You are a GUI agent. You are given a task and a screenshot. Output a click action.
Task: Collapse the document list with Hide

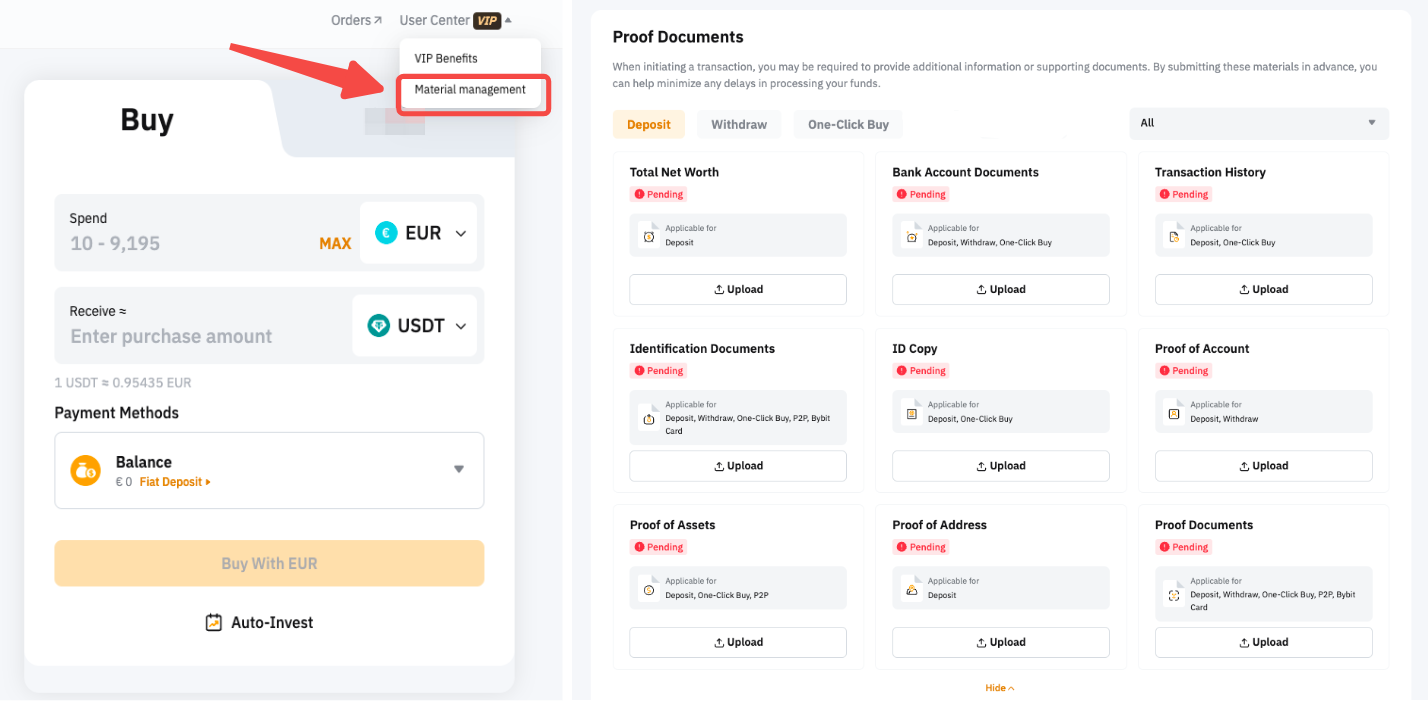tap(999, 688)
